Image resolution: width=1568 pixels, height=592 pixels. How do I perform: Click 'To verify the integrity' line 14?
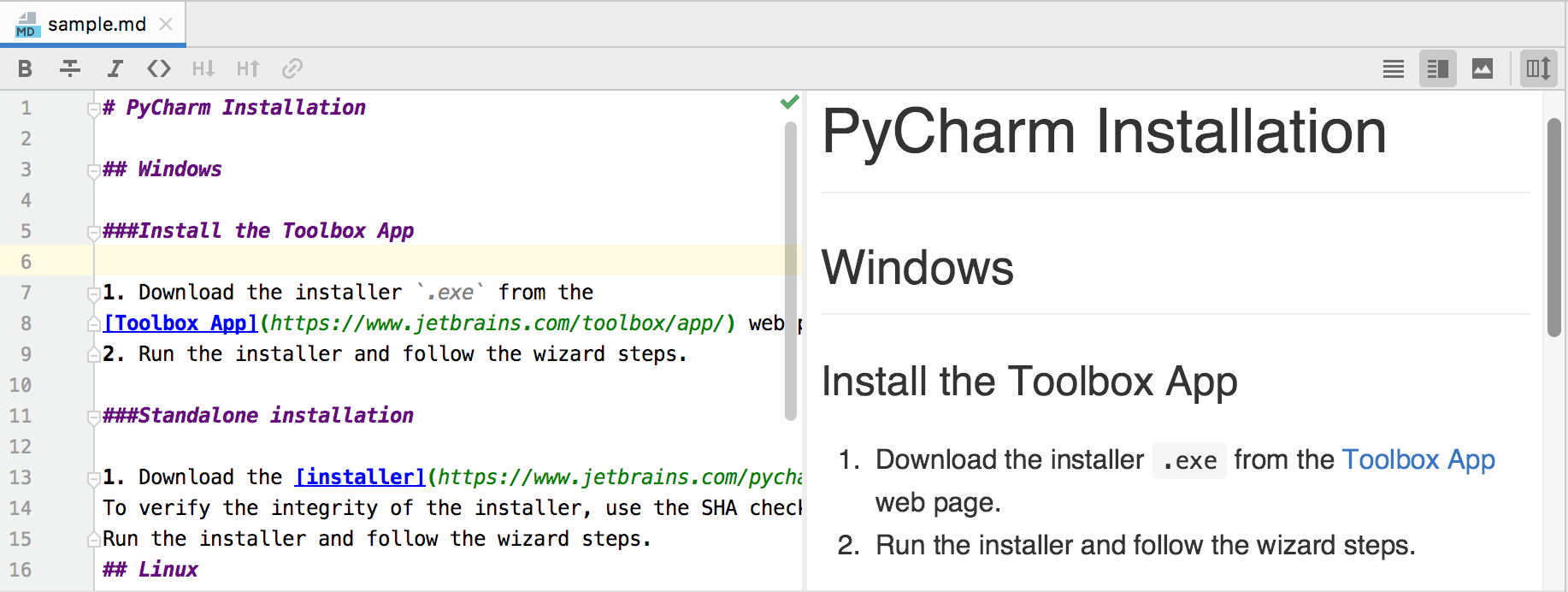(x=452, y=508)
